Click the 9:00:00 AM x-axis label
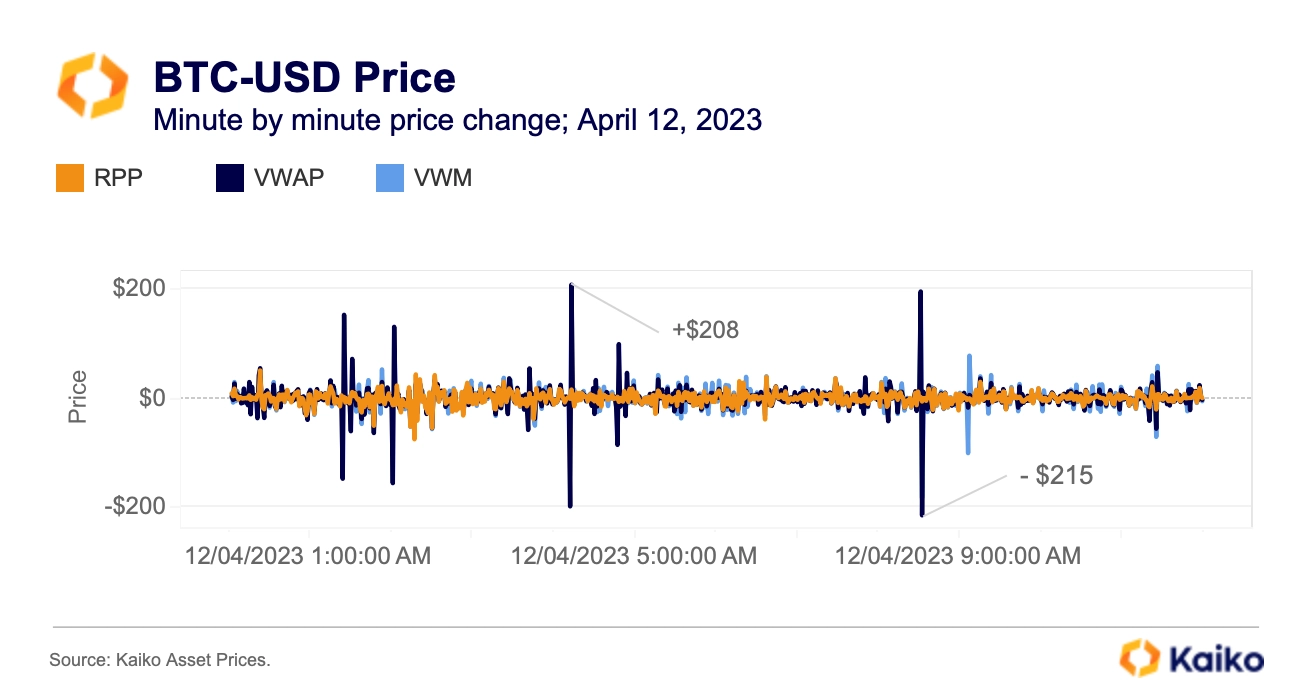 tap(958, 555)
